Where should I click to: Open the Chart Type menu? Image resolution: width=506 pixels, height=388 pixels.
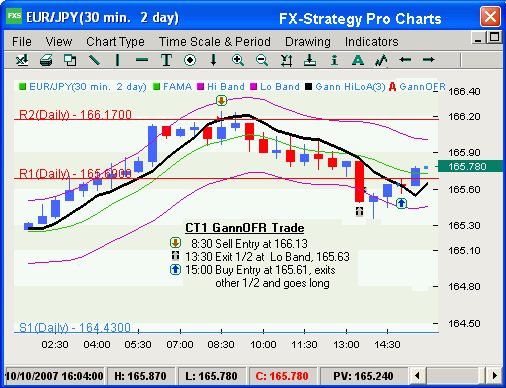pyautogui.click(x=115, y=42)
